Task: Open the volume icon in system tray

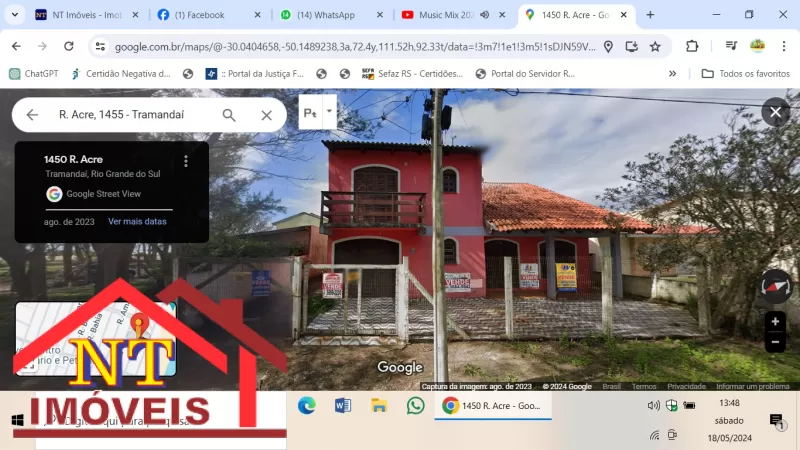Action: click(x=654, y=406)
